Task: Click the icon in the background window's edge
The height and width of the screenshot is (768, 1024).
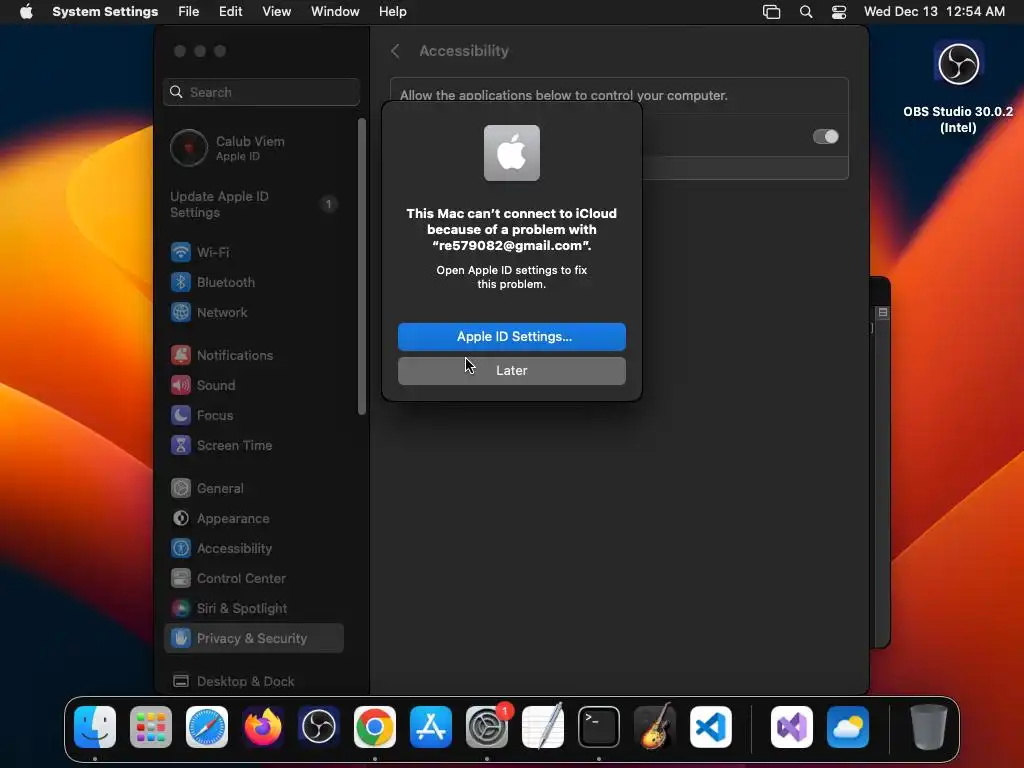Action: pos(883,313)
